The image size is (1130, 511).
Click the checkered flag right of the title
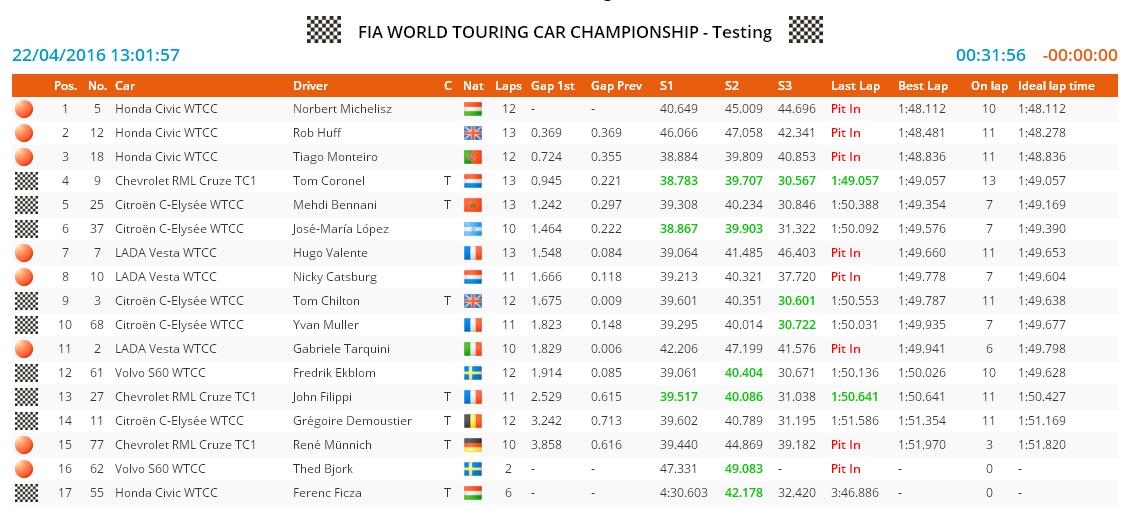tap(805, 30)
